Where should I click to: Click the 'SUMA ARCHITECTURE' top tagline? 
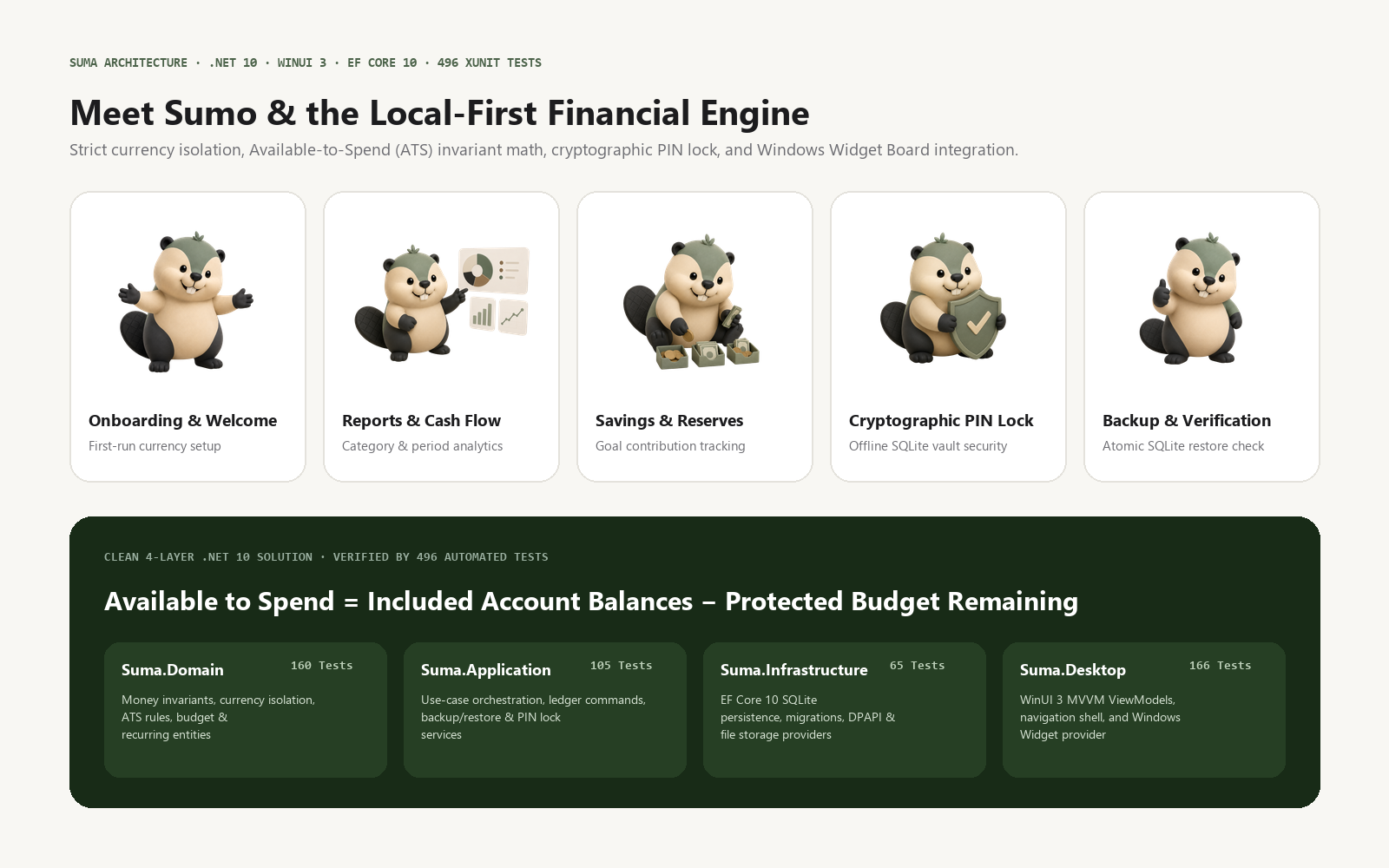[x=306, y=62]
